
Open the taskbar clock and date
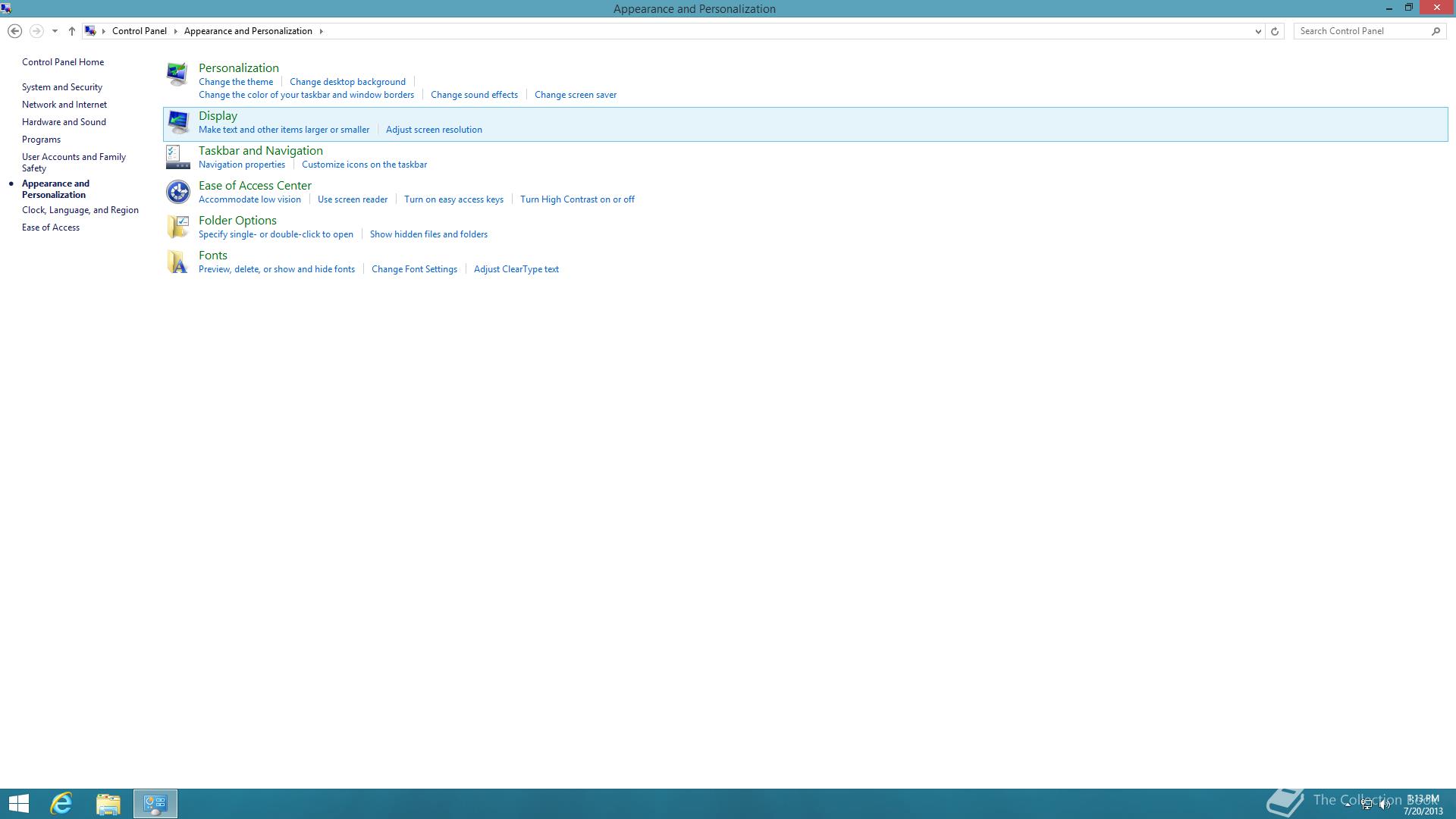tap(1423, 805)
